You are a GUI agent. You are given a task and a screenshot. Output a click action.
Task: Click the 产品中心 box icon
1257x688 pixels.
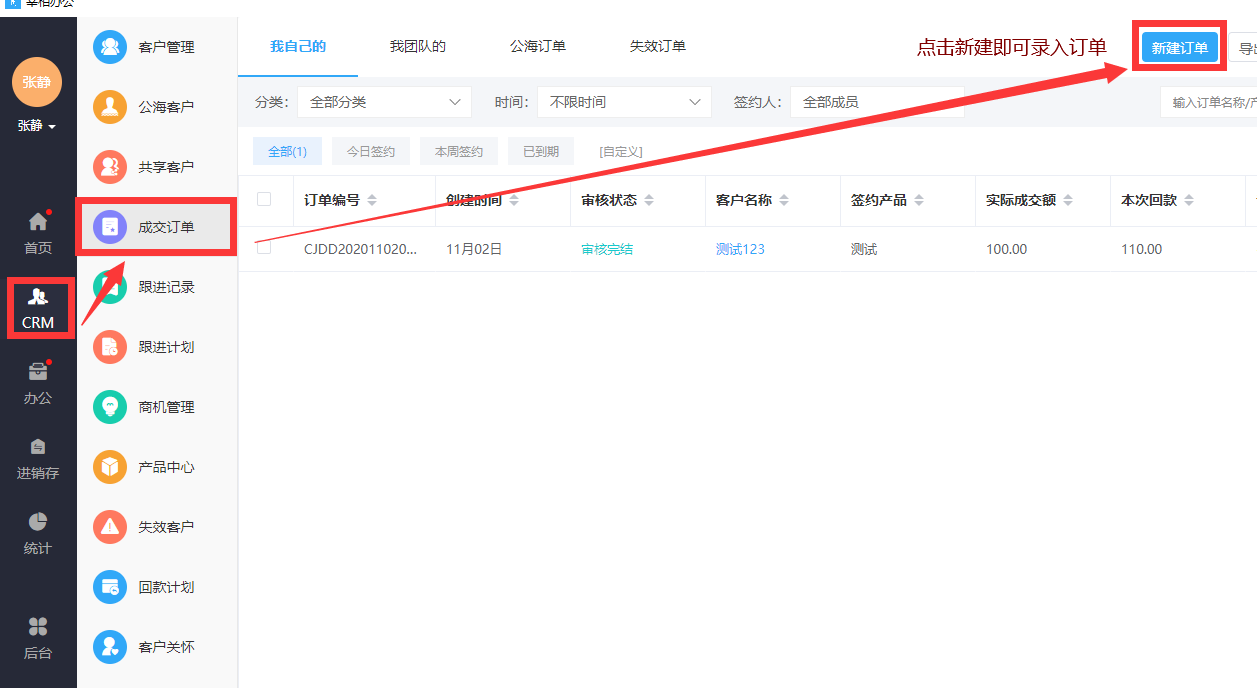[x=110, y=467]
